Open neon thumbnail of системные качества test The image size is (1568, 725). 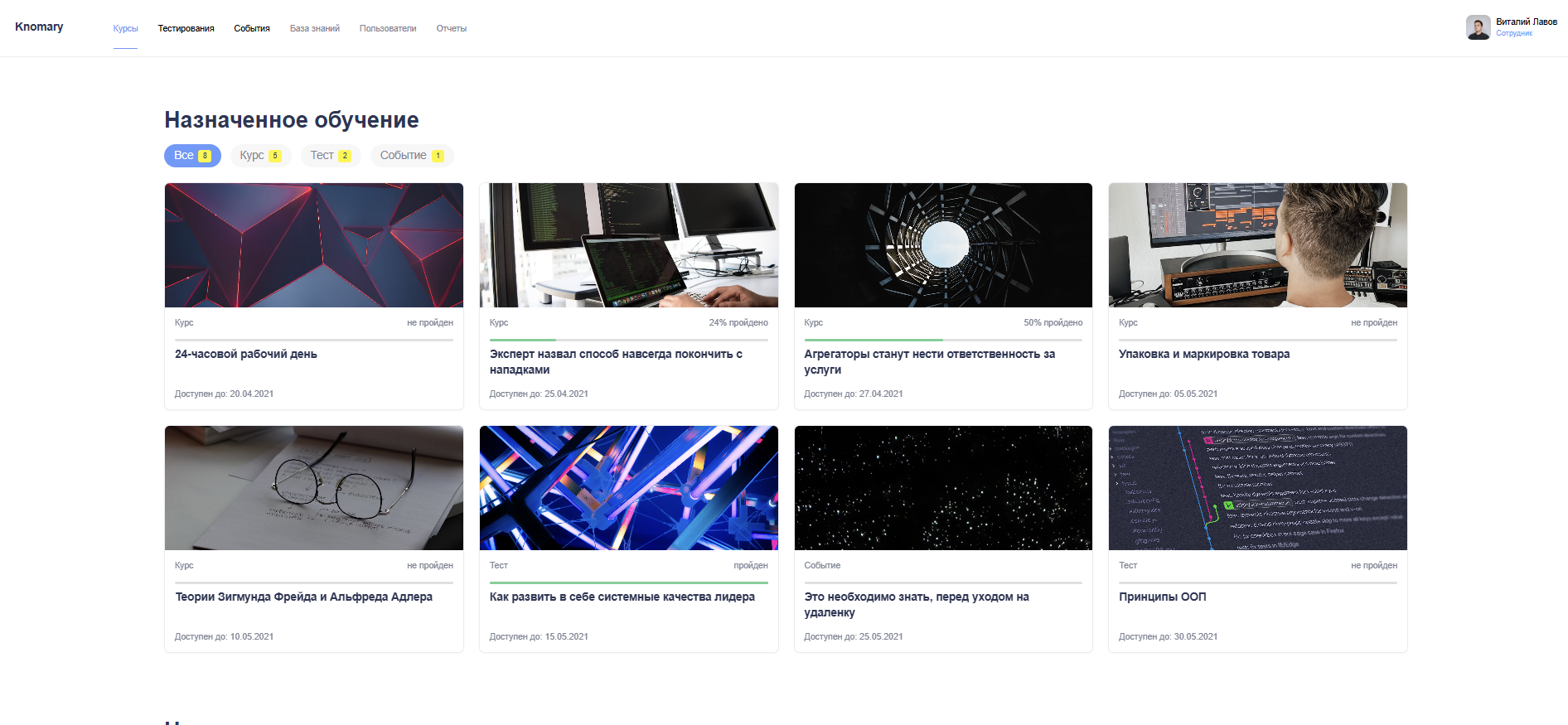click(x=629, y=488)
